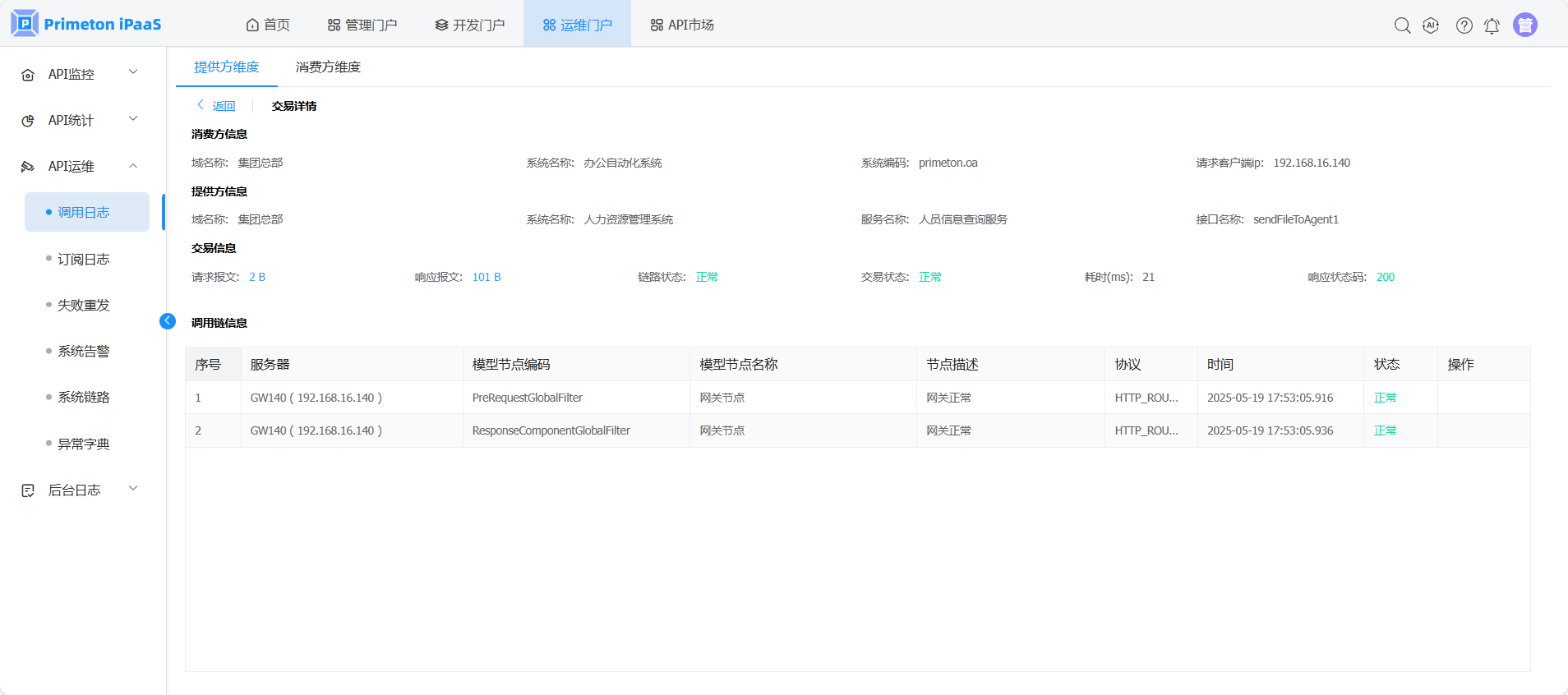Click the help question mark icon
The height and width of the screenshot is (695, 1568).
tap(1464, 25)
